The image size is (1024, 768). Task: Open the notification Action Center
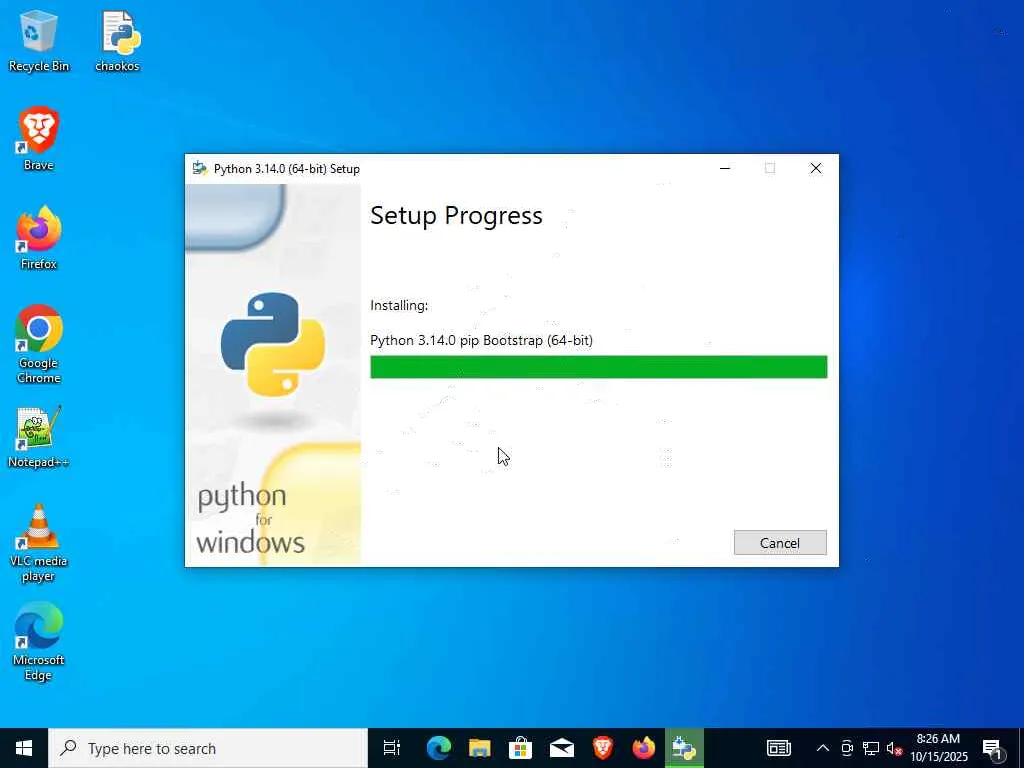point(993,749)
